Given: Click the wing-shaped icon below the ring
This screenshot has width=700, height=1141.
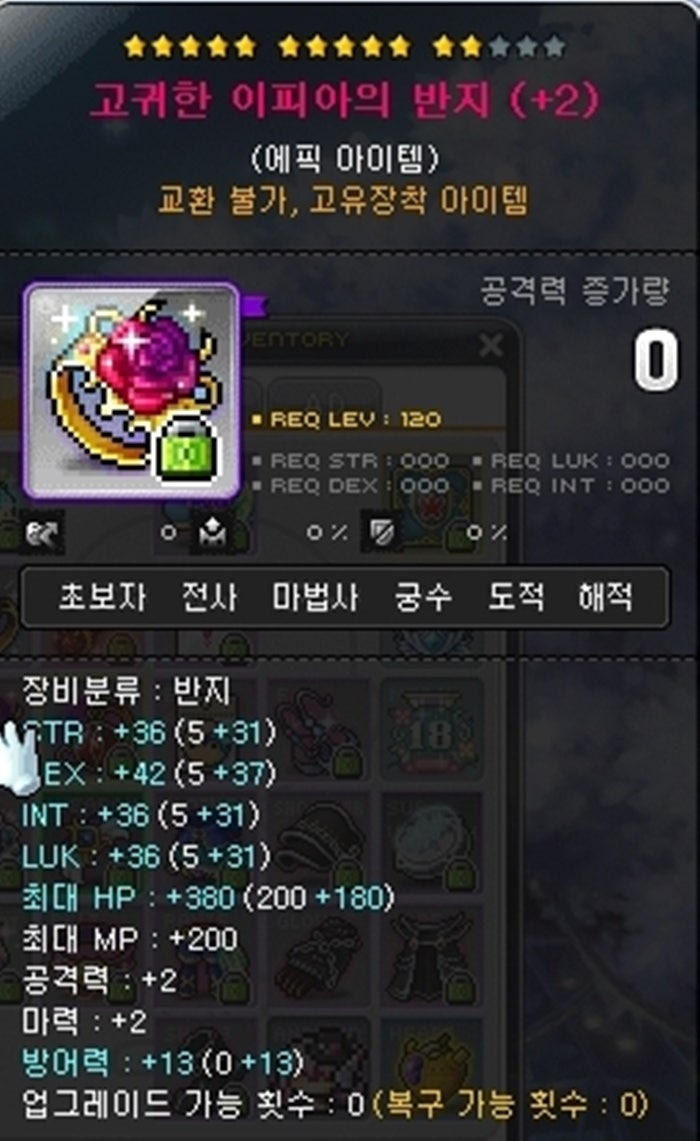Looking at the screenshot, I should click(41, 533).
